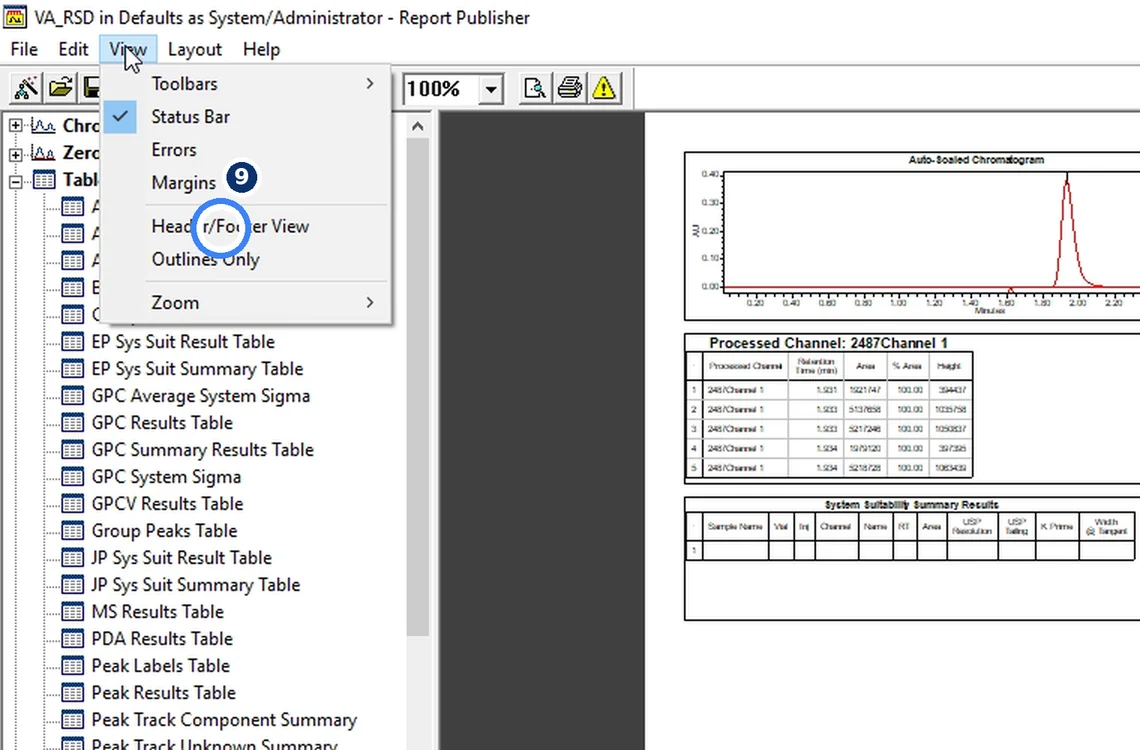This screenshot has height=750, width=1140.
Task: Collapse the Tables tree node
Action: 15,181
